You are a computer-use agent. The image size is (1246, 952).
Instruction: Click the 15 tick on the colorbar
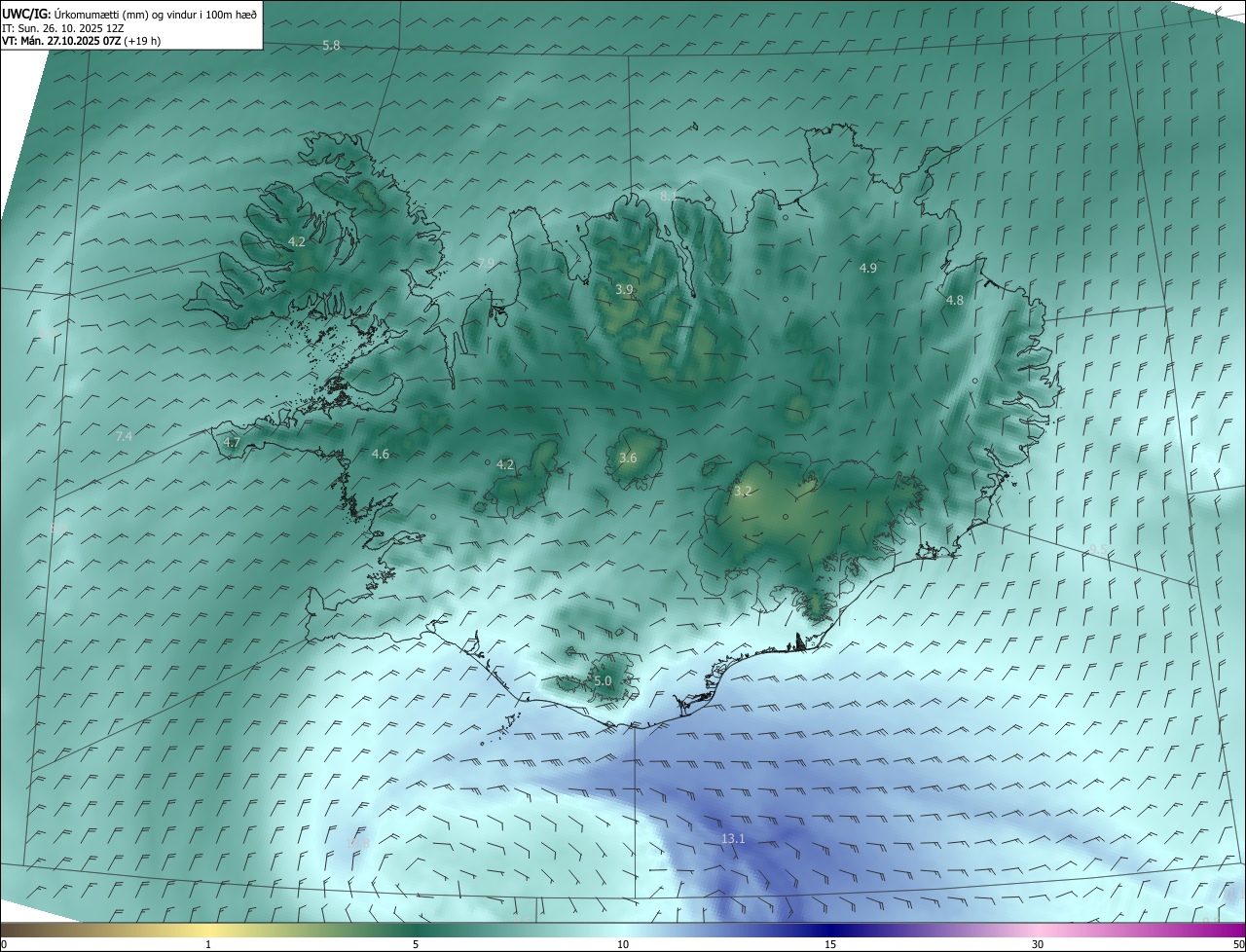coord(830,944)
